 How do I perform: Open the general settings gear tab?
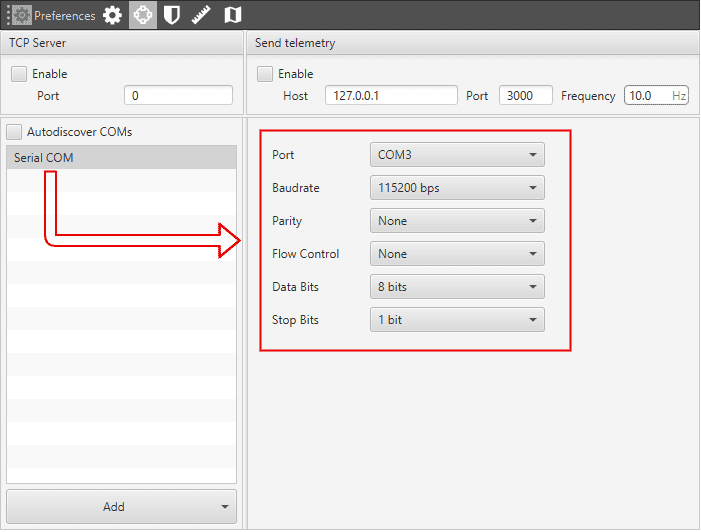pyautogui.click(x=112, y=16)
